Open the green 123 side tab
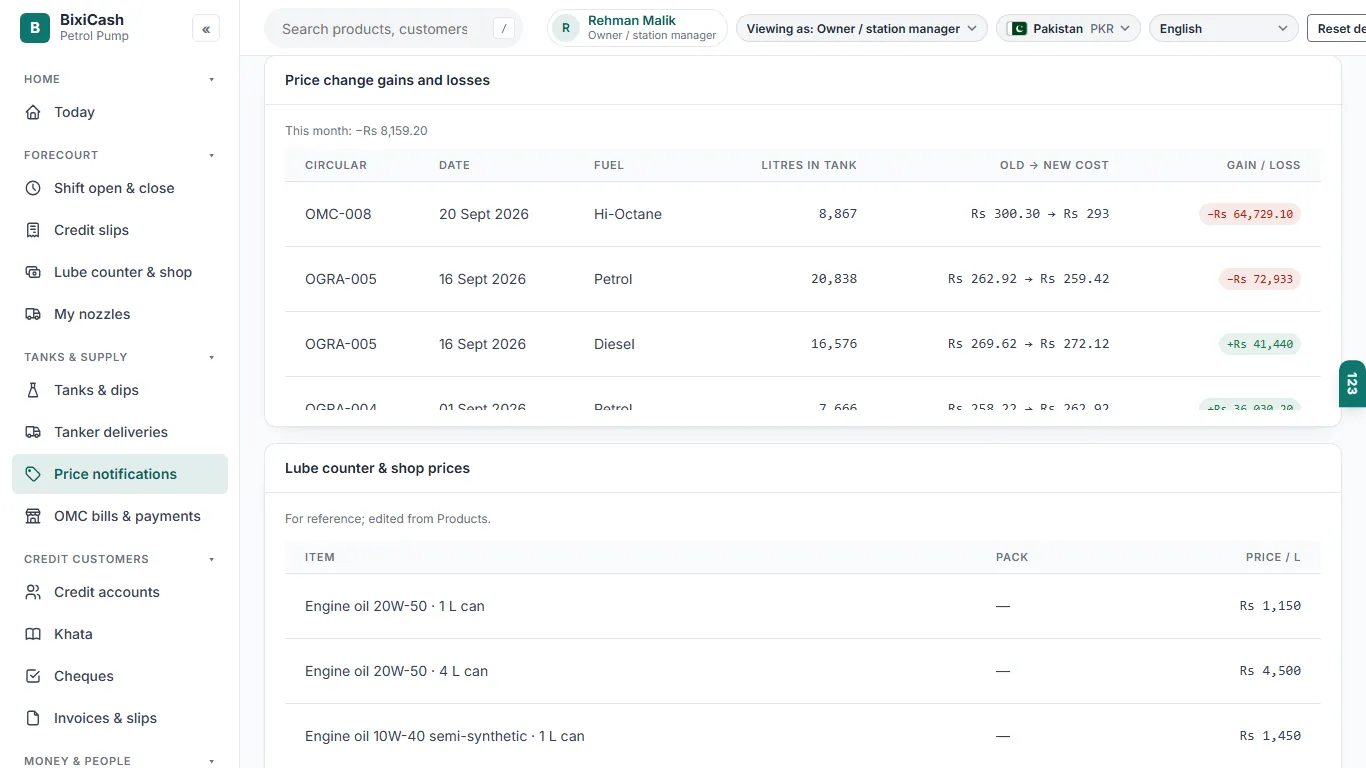 (x=1352, y=384)
